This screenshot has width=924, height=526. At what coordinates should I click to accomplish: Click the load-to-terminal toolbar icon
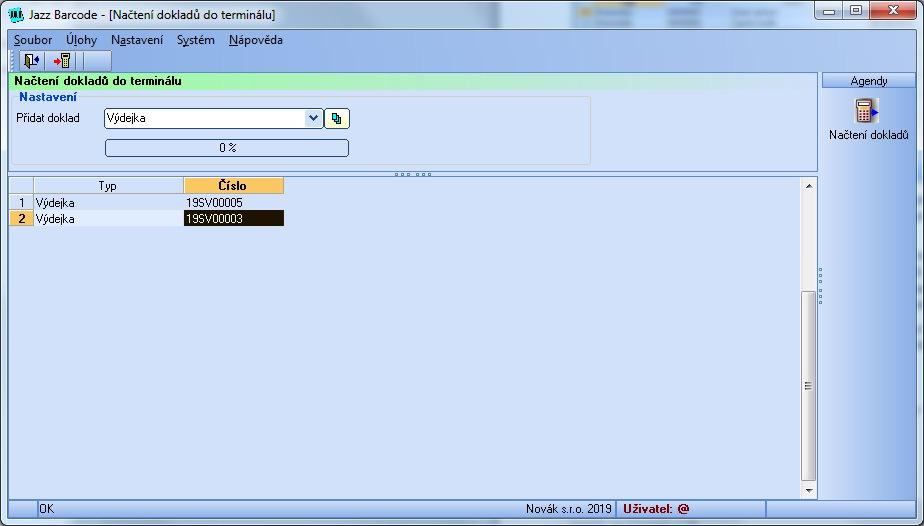click(x=62, y=61)
